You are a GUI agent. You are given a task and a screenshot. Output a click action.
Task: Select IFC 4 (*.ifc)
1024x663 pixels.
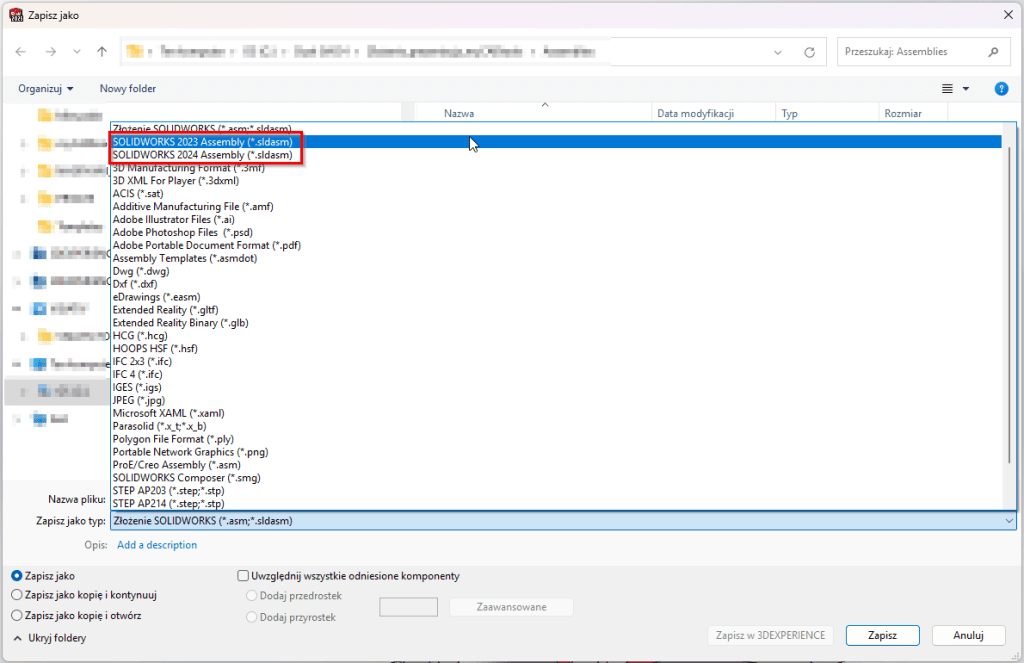[556, 374]
